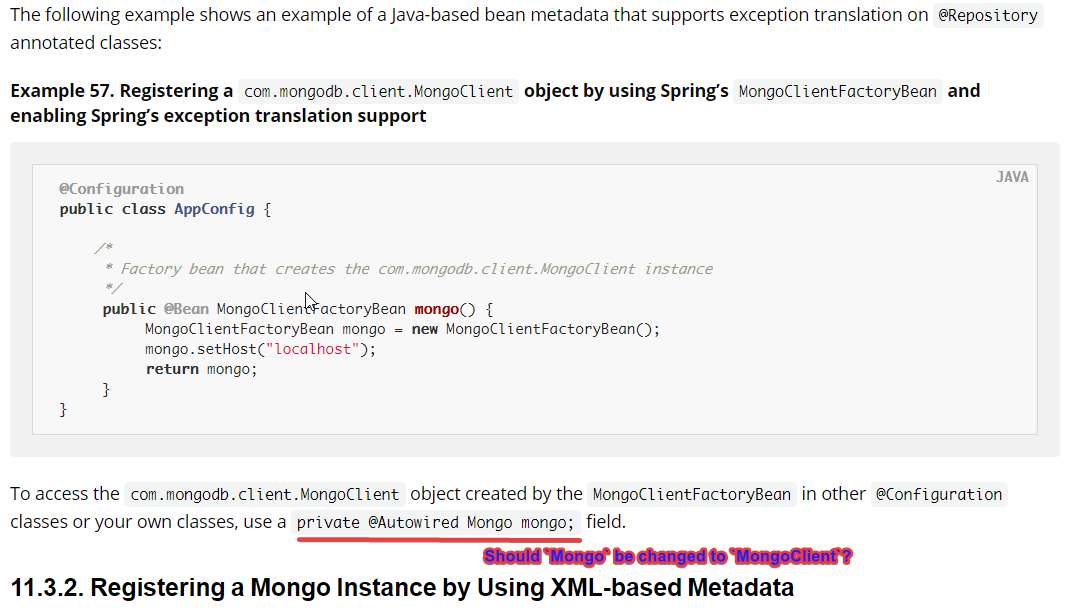
Task: Click com.mongodb.client.MongoClient code in the bottom paragraph
Action: coord(265,494)
